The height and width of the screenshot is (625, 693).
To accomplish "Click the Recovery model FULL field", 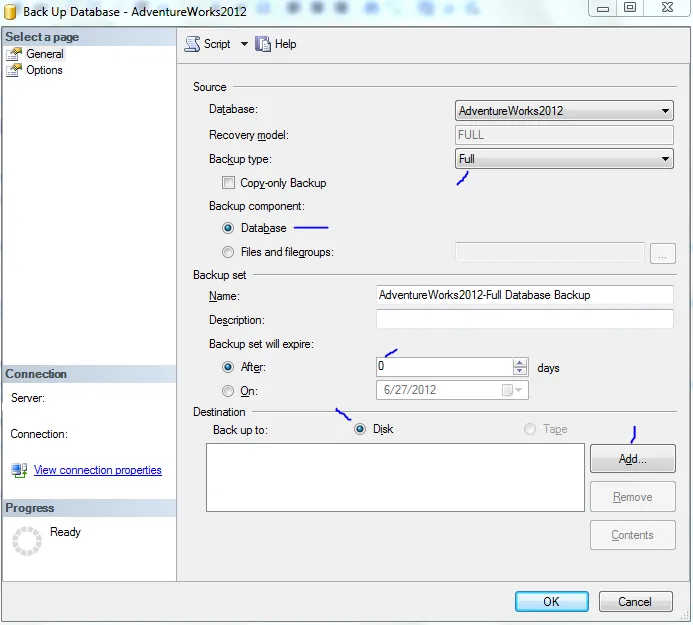I will [564, 135].
